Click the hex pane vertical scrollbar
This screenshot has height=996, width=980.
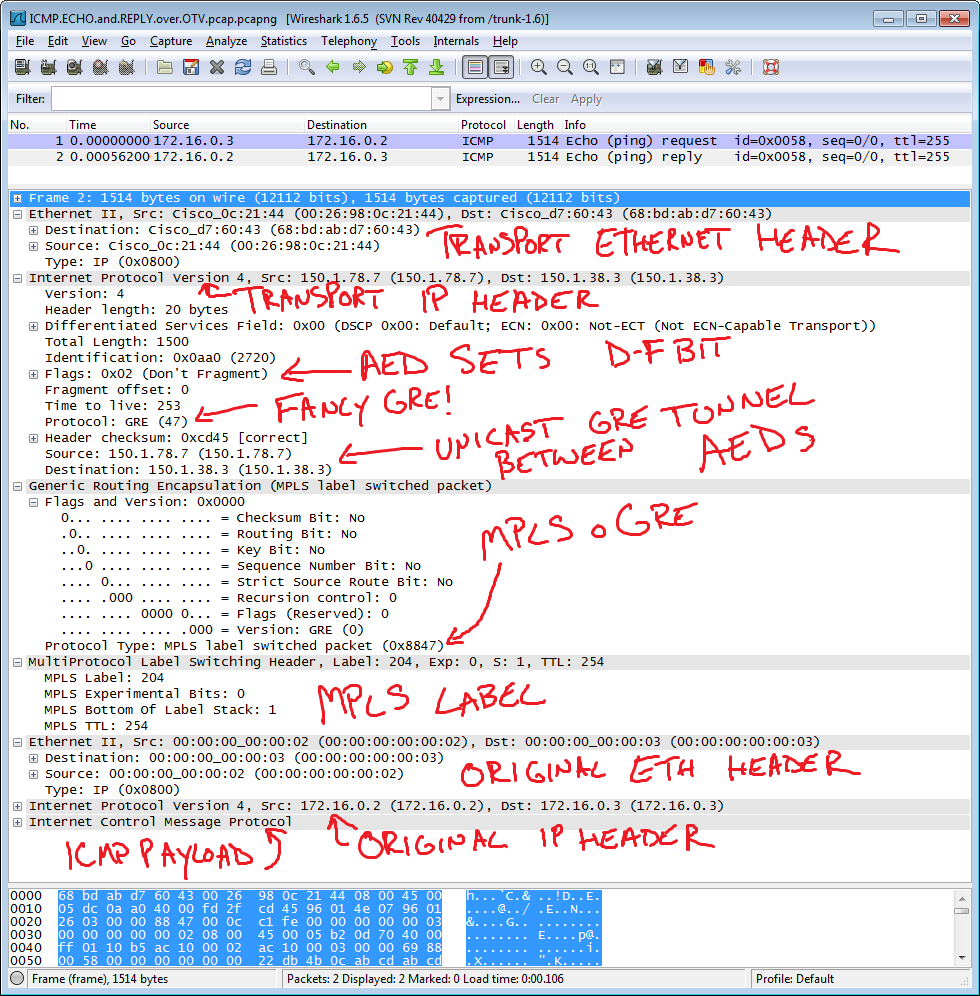[x=961, y=930]
